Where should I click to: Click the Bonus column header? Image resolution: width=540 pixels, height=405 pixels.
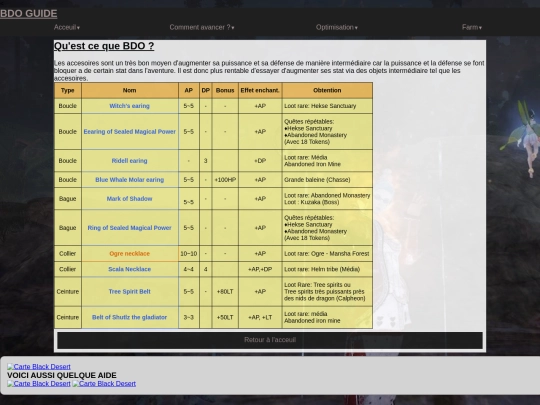coord(225,91)
